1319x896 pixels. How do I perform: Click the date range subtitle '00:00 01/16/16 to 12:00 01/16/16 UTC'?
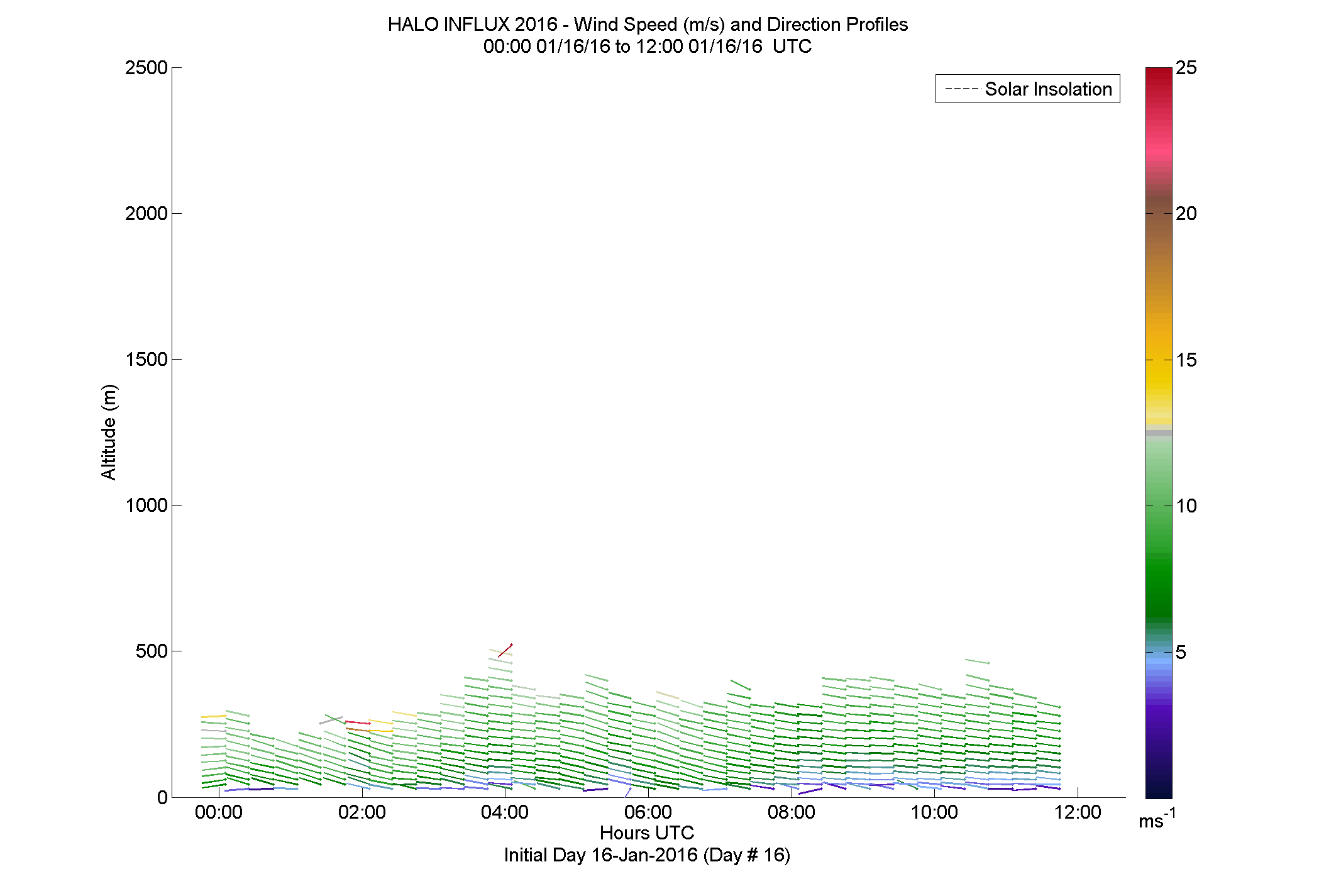pyautogui.click(x=648, y=47)
